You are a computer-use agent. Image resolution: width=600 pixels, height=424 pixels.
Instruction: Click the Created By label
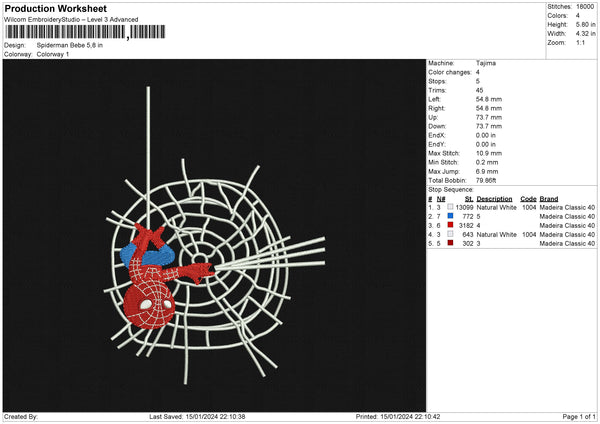click(21, 417)
